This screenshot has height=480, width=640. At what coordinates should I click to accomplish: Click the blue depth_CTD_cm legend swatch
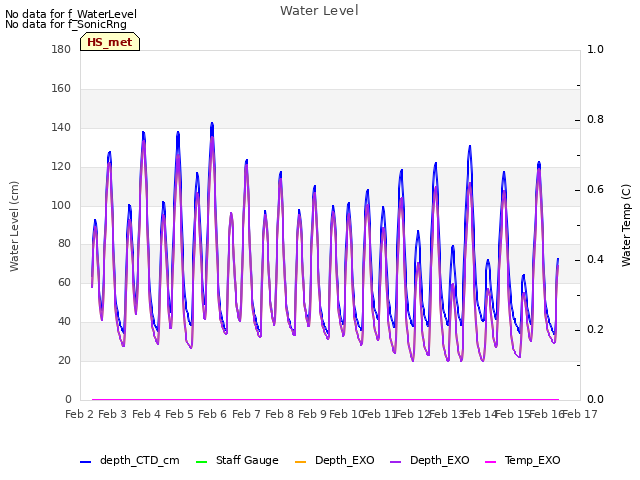(x=85, y=462)
